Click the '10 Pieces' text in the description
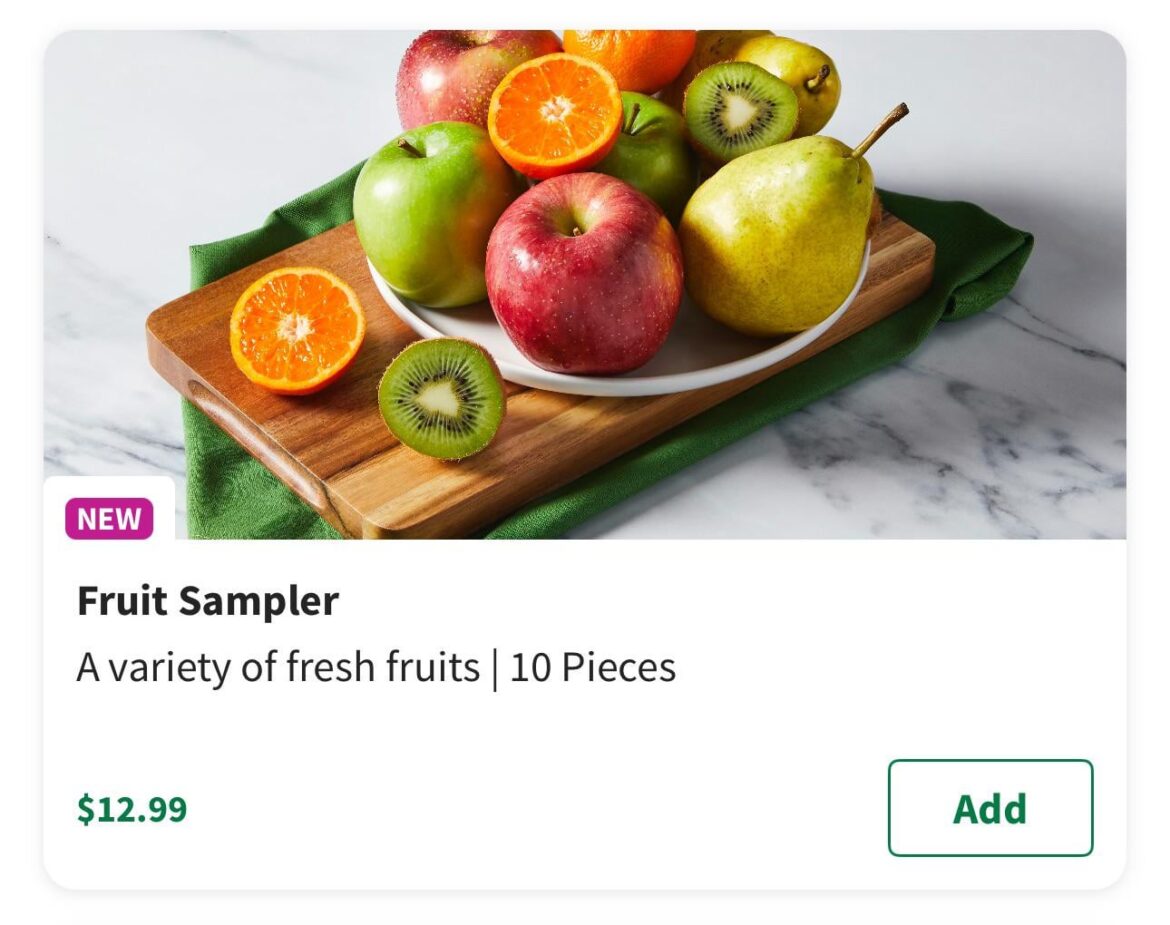 coord(592,663)
